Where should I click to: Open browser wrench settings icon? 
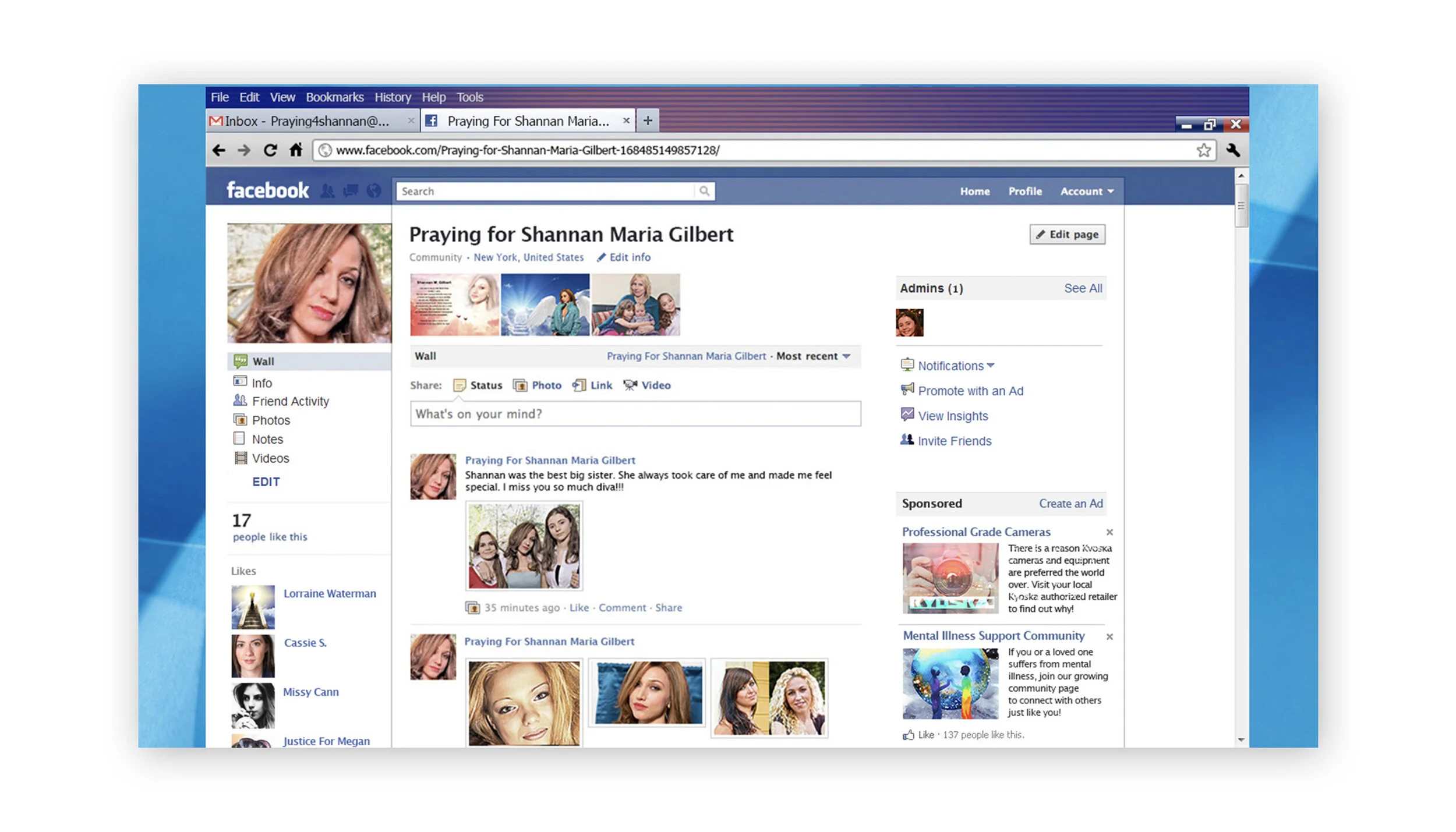[x=1233, y=150]
